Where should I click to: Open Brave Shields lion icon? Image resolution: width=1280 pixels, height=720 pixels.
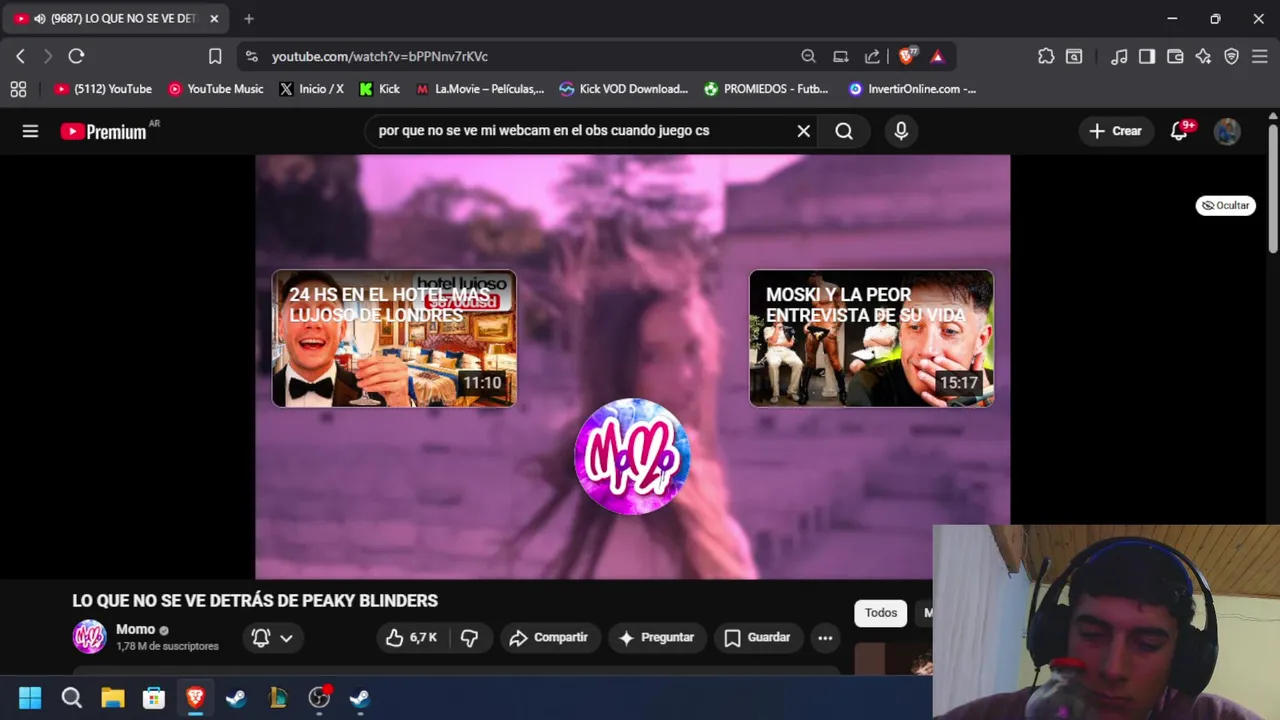click(907, 56)
